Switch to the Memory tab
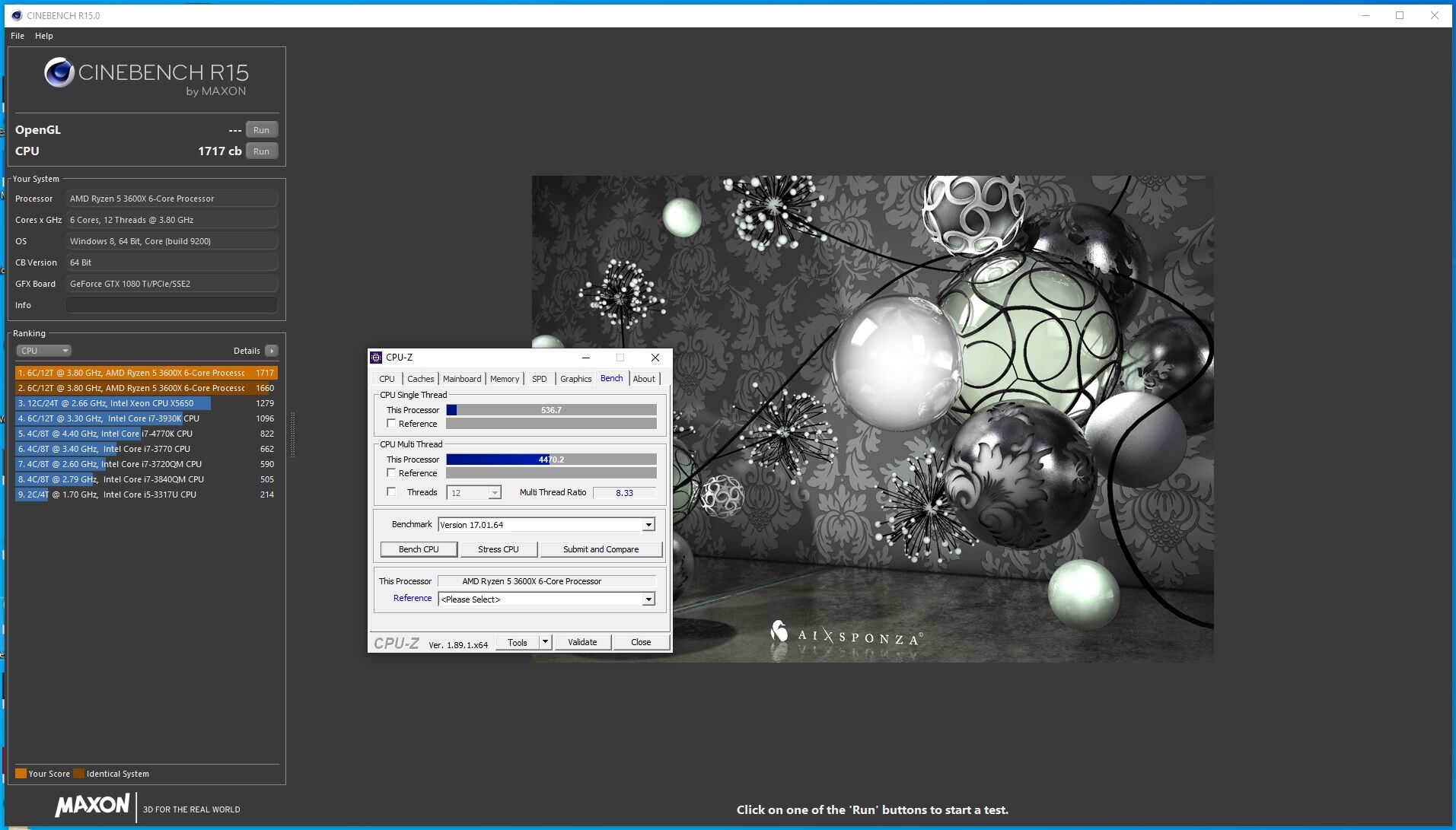 coord(505,379)
